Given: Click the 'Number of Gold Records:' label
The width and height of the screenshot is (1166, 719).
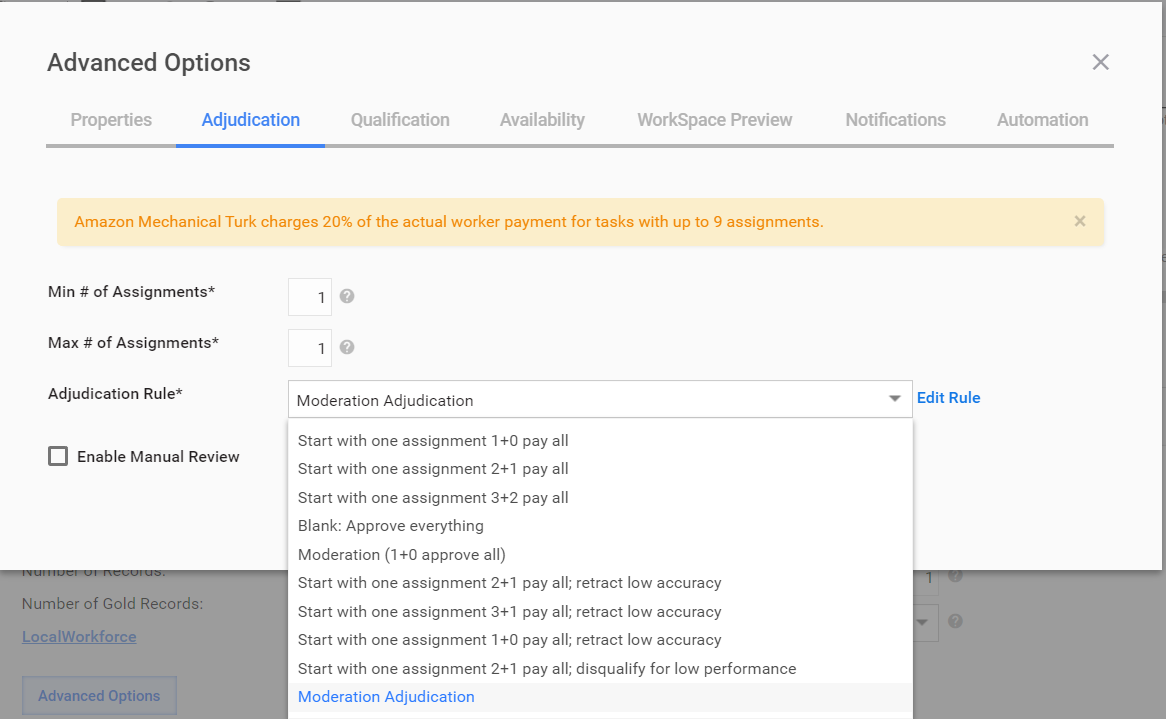Looking at the screenshot, I should tap(112, 604).
